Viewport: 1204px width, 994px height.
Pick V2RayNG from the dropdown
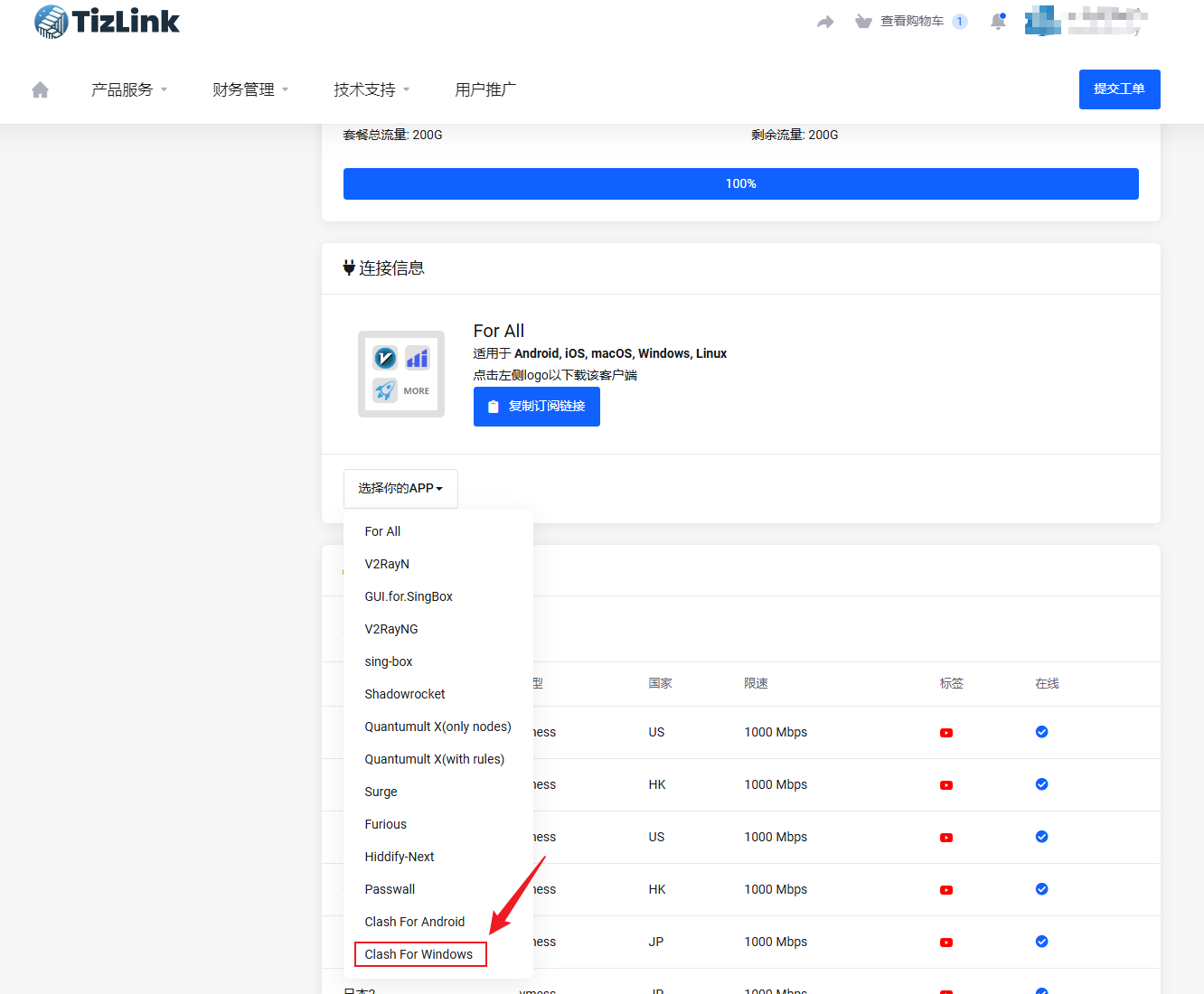pyautogui.click(x=438, y=629)
